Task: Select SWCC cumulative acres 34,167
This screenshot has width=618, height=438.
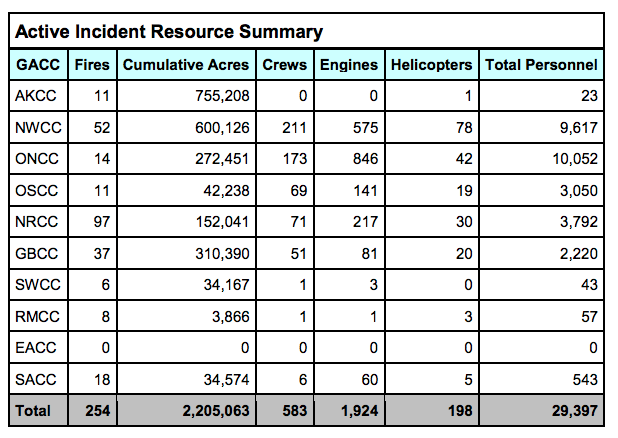Action: [x=227, y=285]
